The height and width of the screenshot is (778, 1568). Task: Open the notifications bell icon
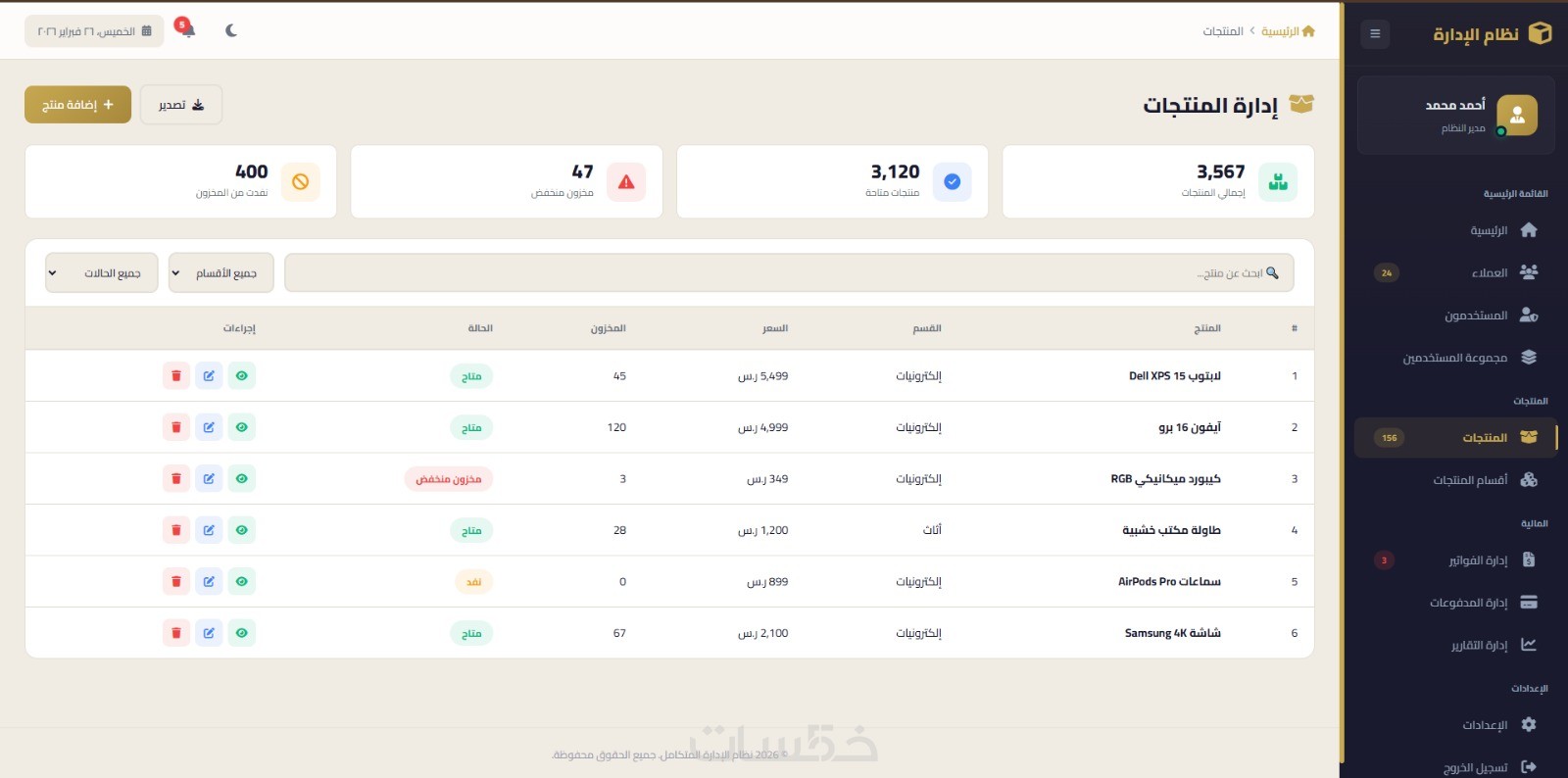(x=186, y=29)
